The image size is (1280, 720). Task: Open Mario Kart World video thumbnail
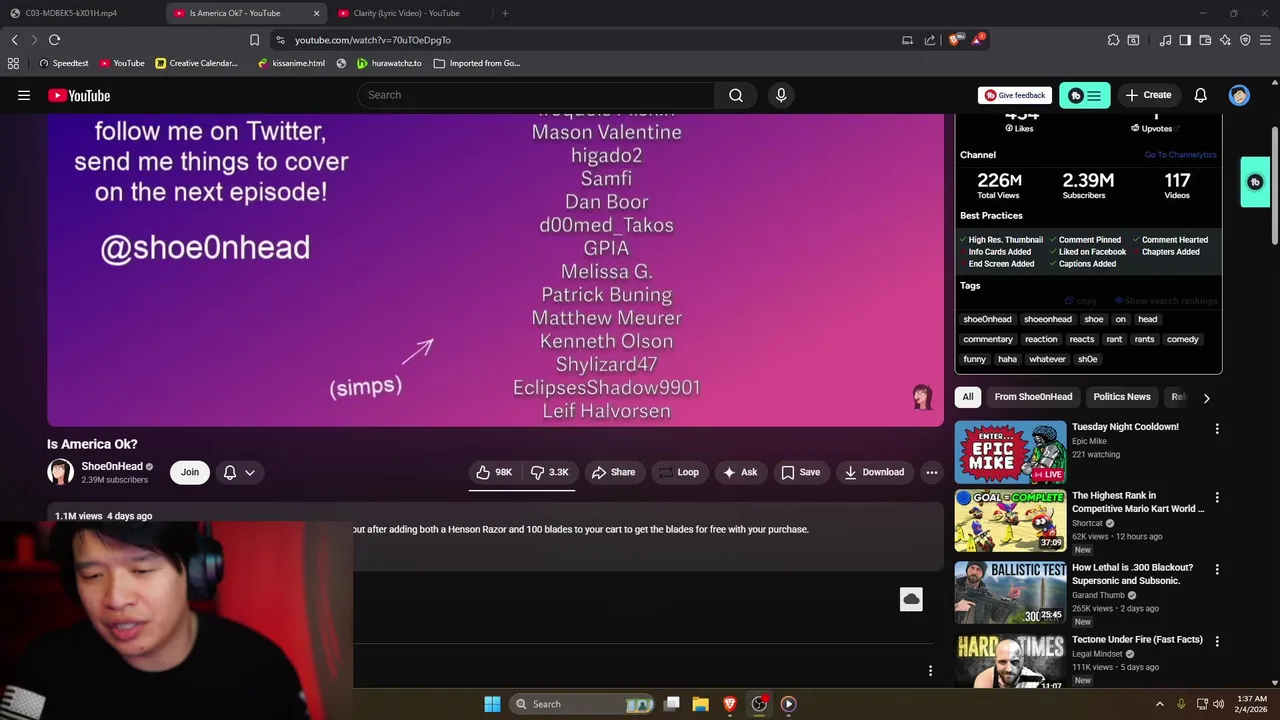tap(1010, 520)
